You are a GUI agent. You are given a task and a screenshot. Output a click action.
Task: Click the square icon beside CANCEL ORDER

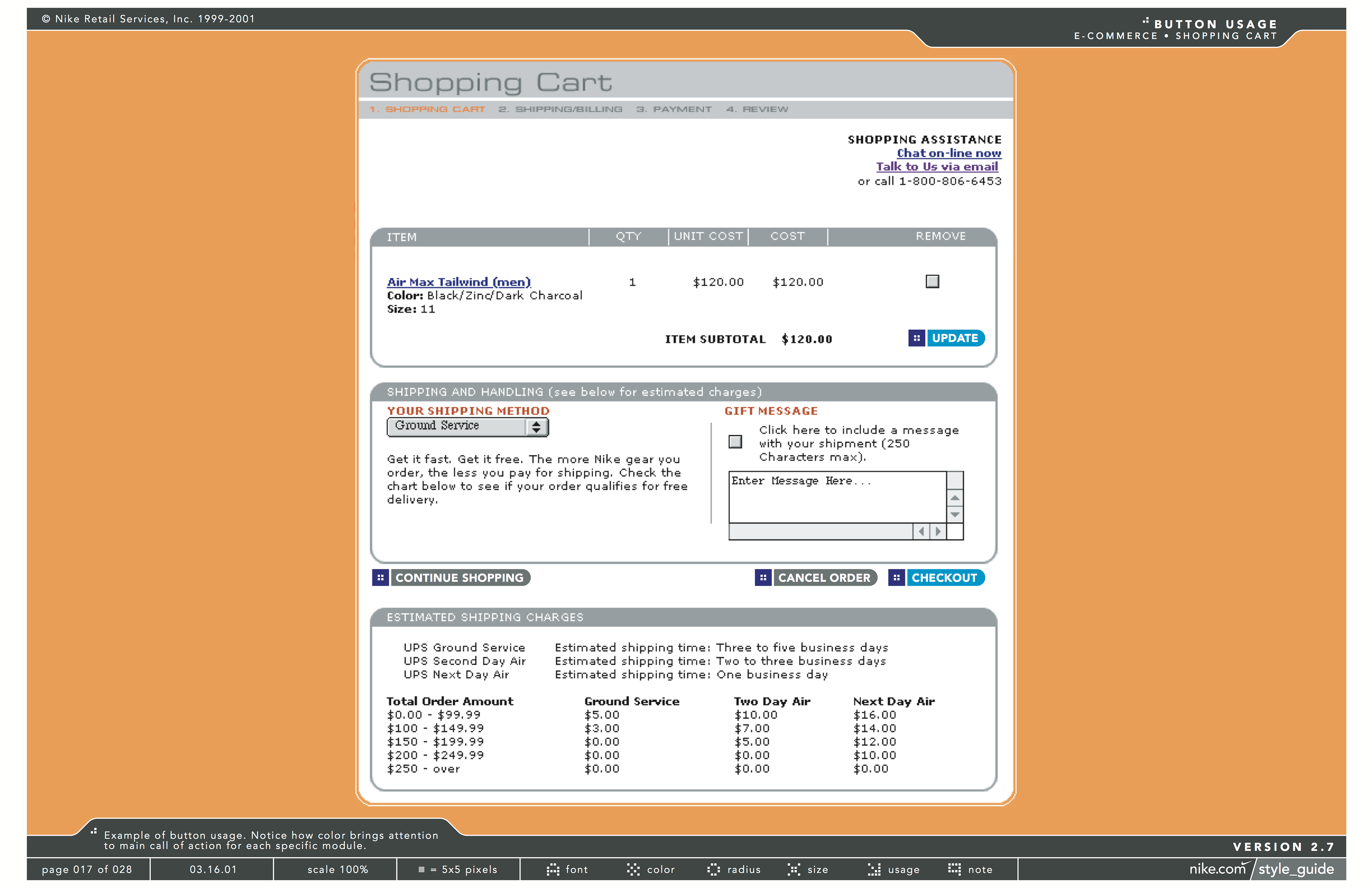tap(763, 577)
